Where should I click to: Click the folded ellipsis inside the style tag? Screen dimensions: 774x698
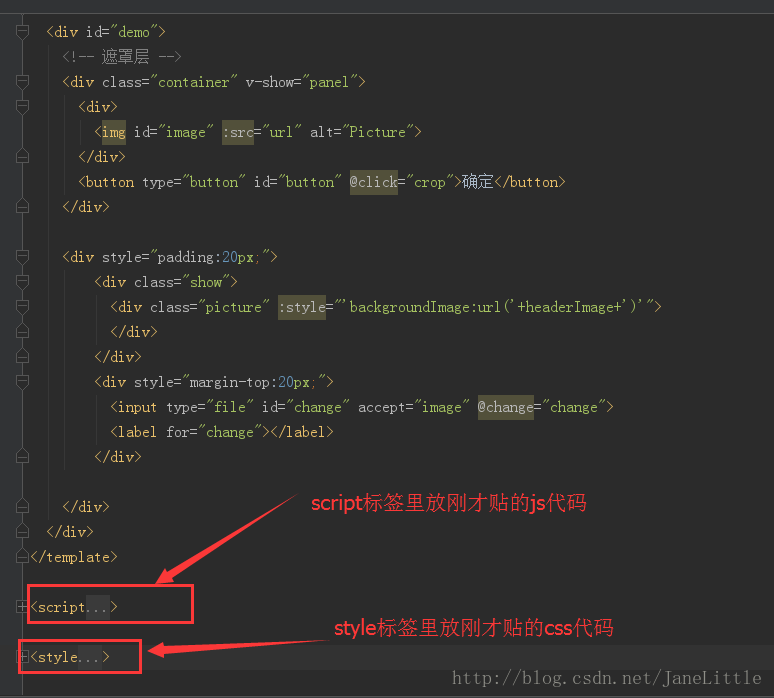tap(90, 657)
